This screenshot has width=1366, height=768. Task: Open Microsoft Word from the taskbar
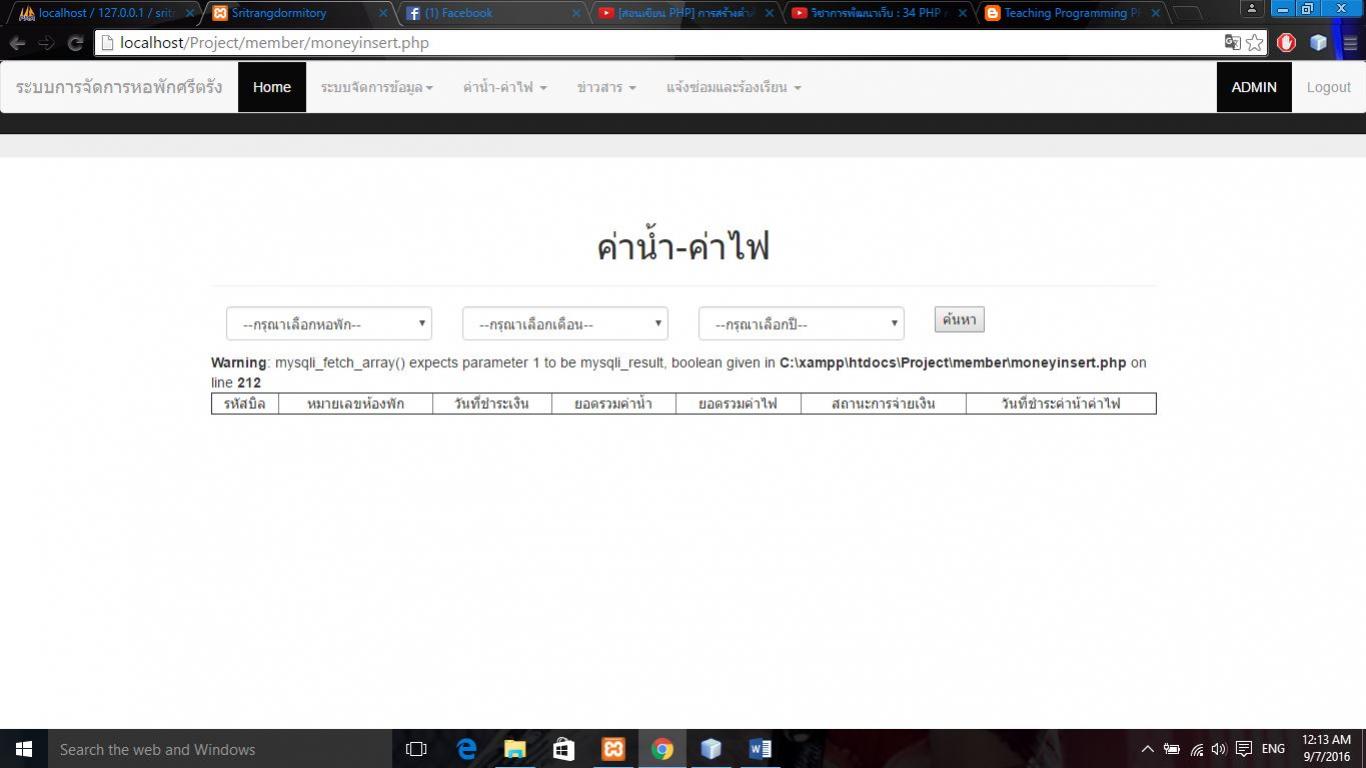click(x=760, y=749)
